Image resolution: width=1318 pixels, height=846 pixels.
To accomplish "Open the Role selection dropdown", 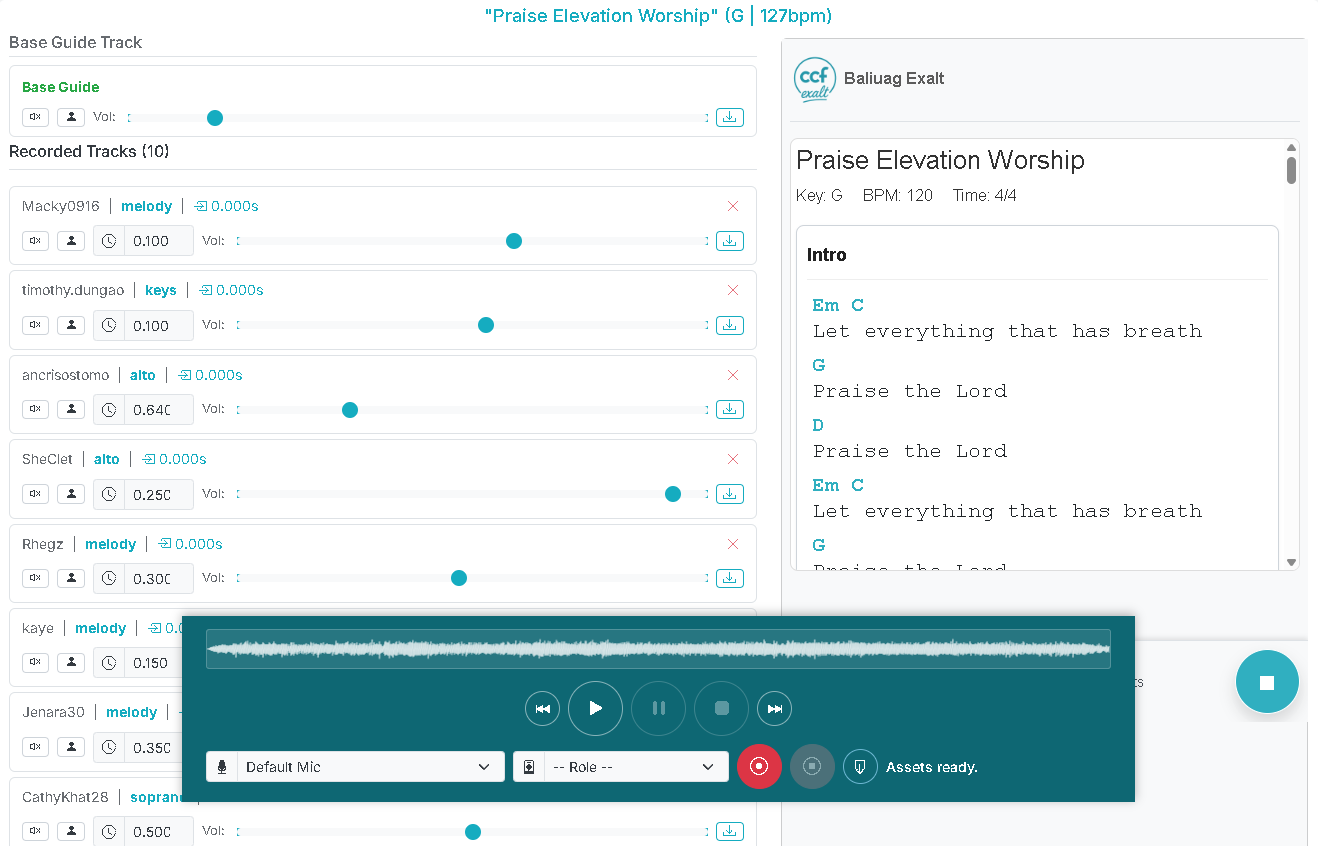I will (x=620, y=767).
